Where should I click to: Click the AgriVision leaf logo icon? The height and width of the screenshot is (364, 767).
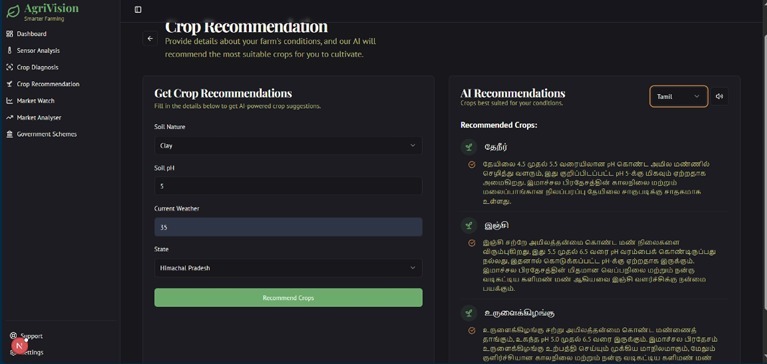pos(13,11)
